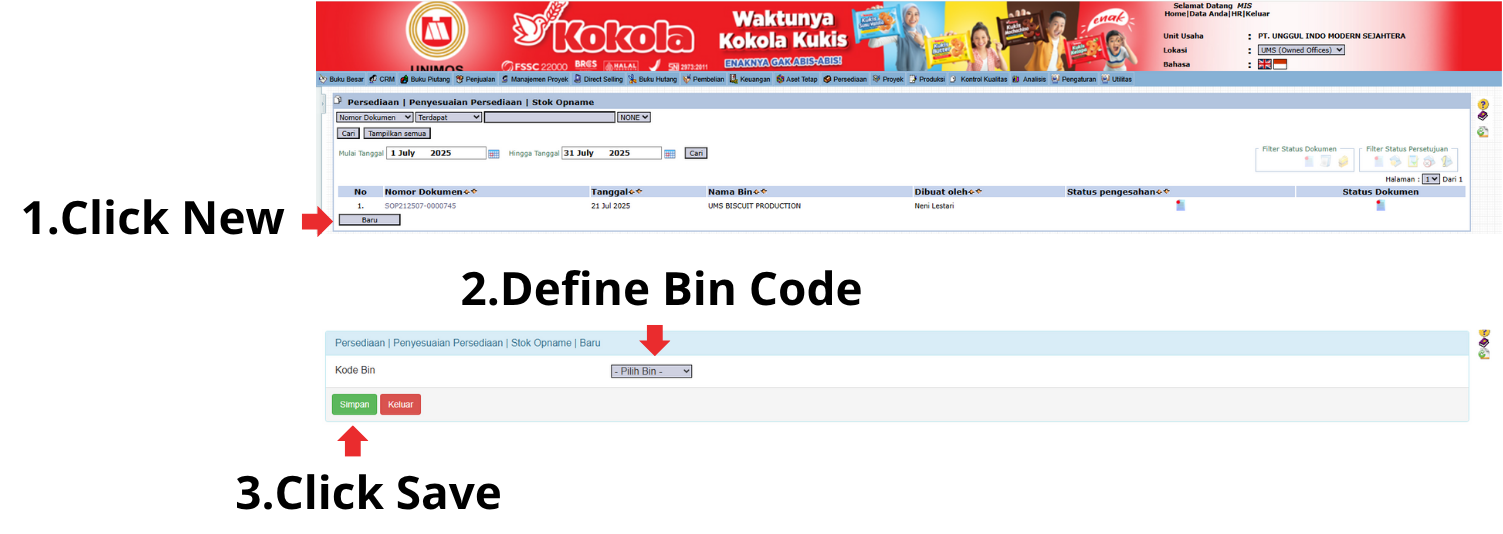Image resolution: width=1503 pixels, height=534 pixels.
Task: Click the Home link in header
Action: click(x=1175, y=14)
